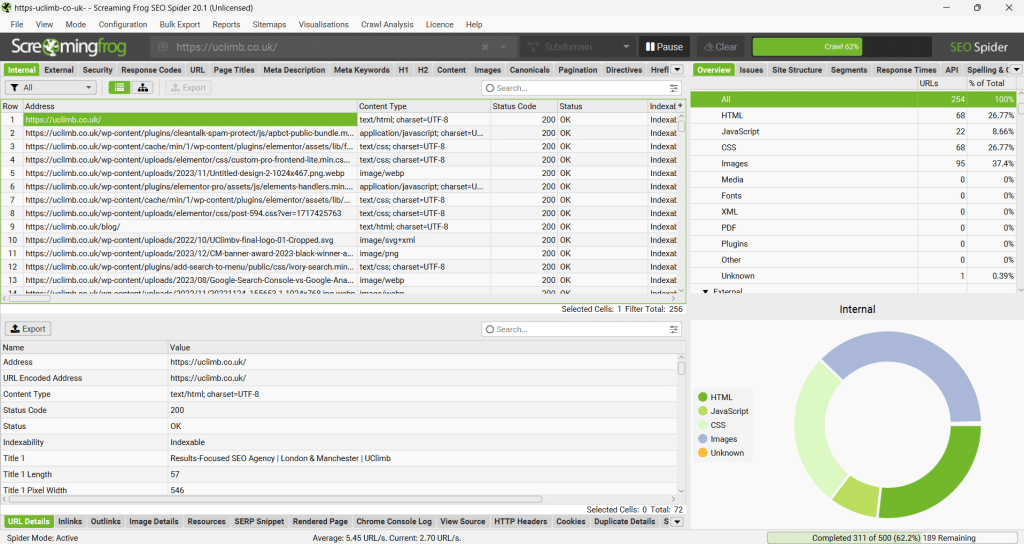Show more top tabs via overflow arrow
The height and width of the screenshot is (544, 1024).
click(680, 70)
